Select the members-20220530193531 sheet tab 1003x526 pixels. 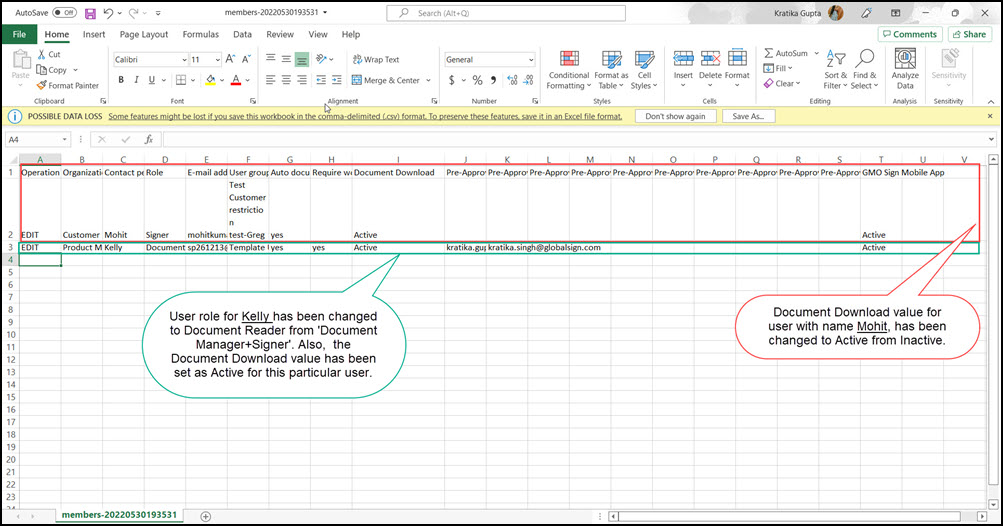(x=120, y=515)
